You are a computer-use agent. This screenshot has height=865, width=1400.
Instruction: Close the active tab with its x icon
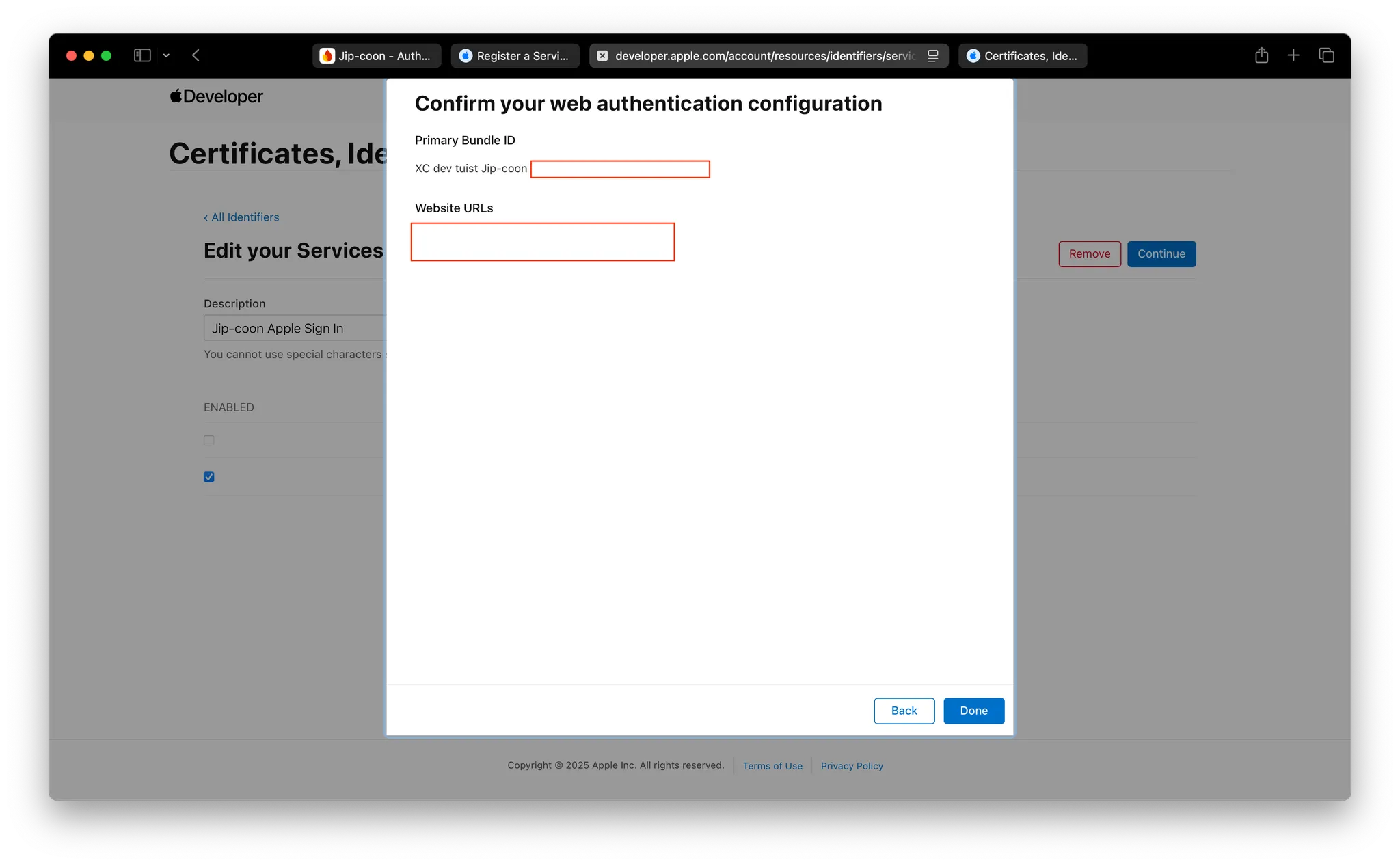602,56
